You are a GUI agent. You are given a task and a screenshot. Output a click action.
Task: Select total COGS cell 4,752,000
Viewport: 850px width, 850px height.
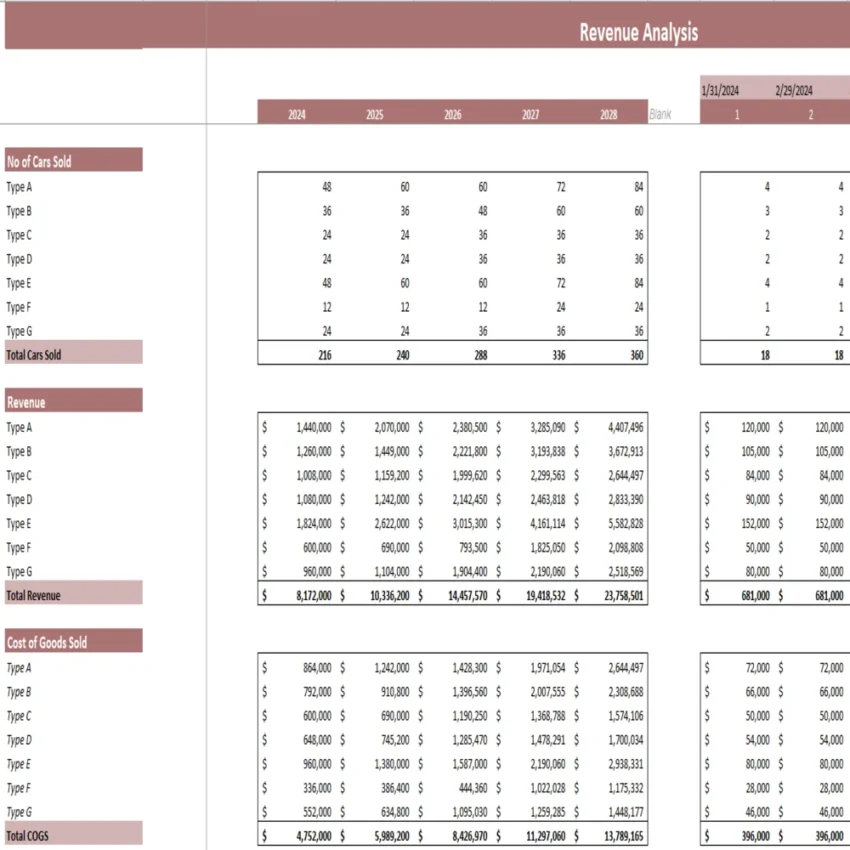(x=314, y=836)
